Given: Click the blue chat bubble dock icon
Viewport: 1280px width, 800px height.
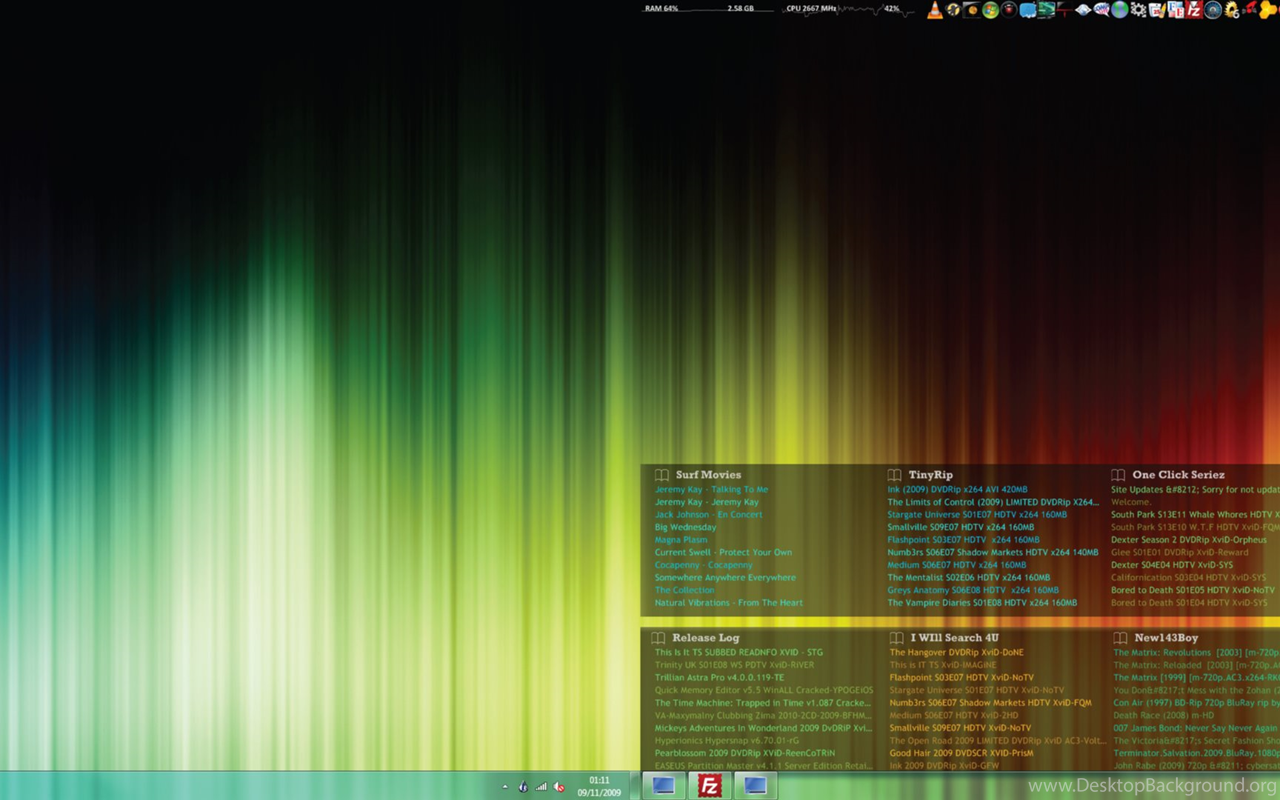Looking at the screenshot, I should point(1027,10).
